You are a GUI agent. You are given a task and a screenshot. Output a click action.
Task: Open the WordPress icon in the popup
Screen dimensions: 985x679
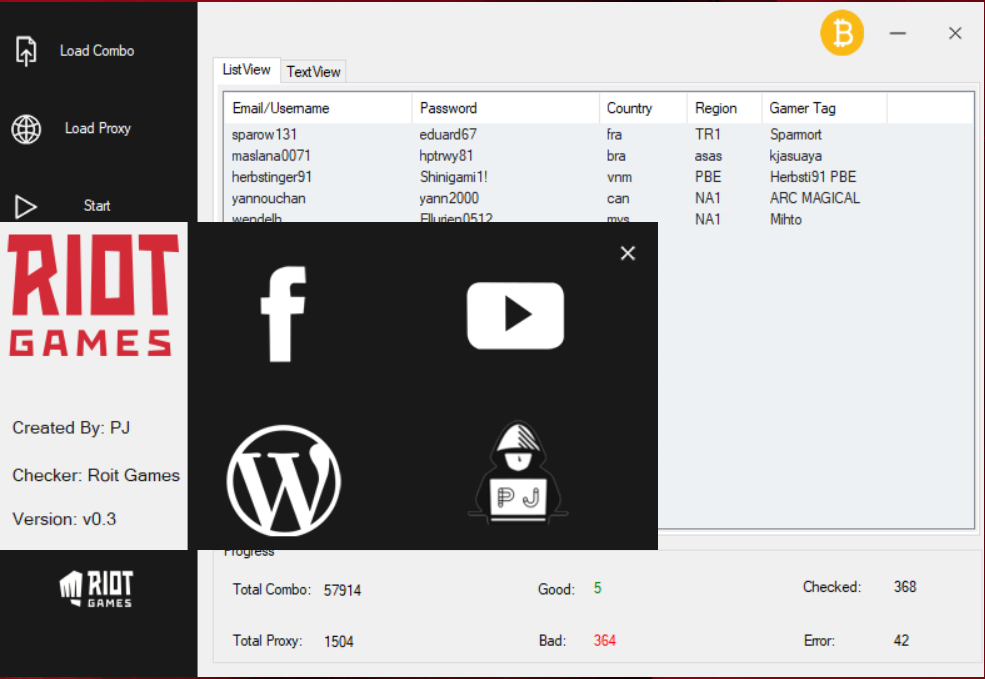(284, 481)
